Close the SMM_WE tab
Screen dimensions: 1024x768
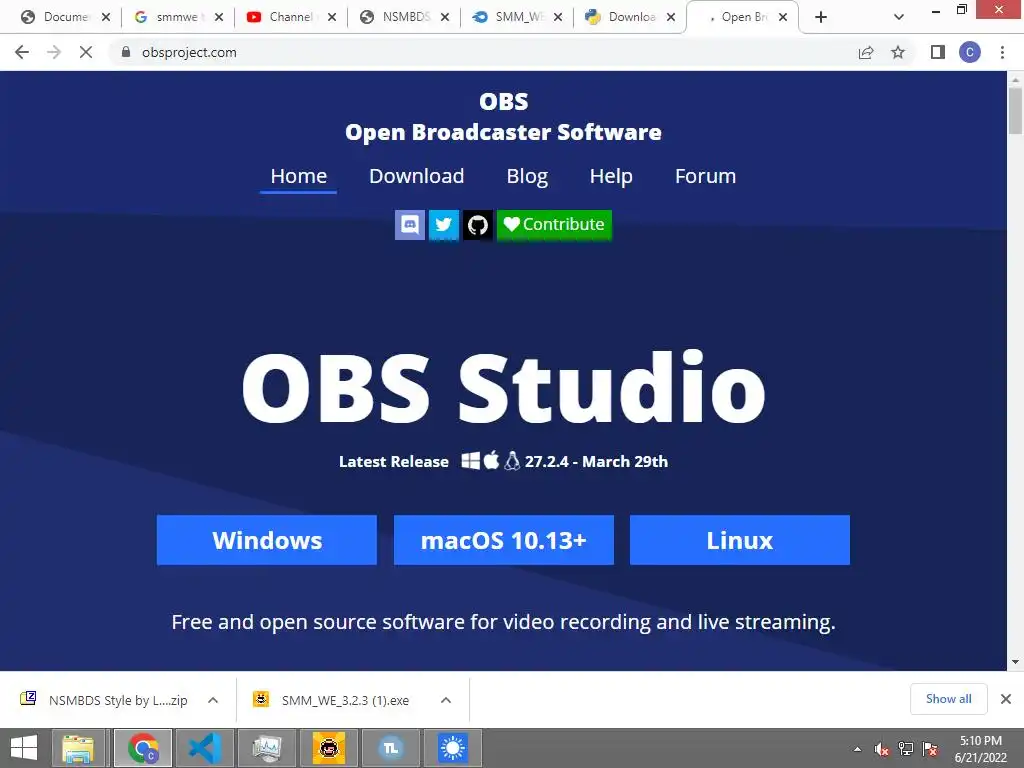[558, 17]
